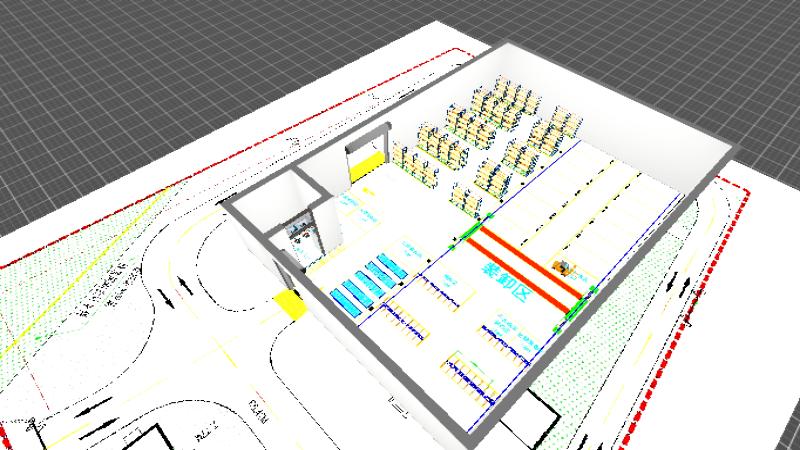Select black rectangle outline below the warehouse
The image size is (800, 450).
coord(530,420)
